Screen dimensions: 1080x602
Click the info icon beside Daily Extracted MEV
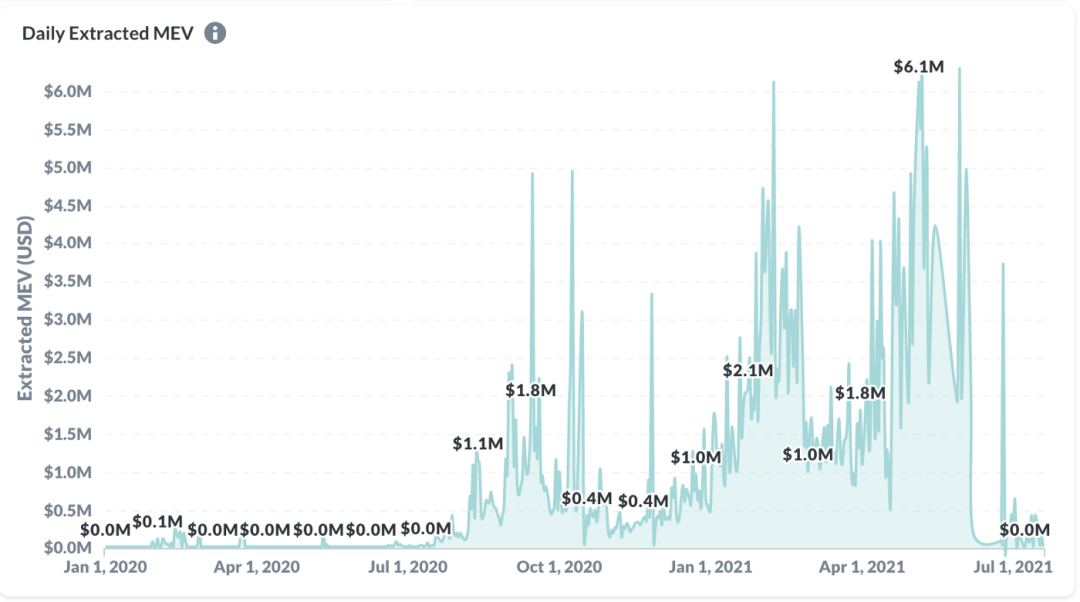[x=215, y=33]
